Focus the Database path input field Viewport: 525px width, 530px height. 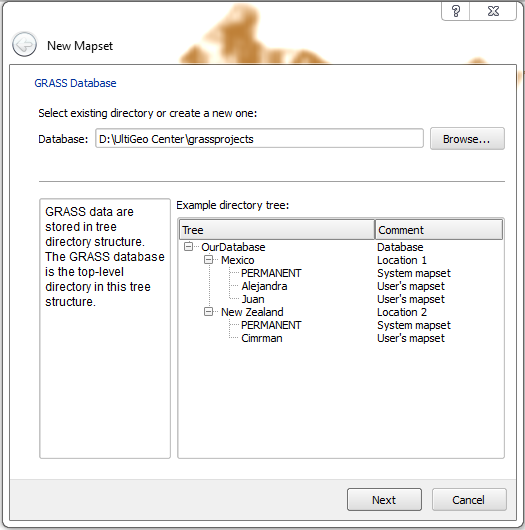pos(259,139)
